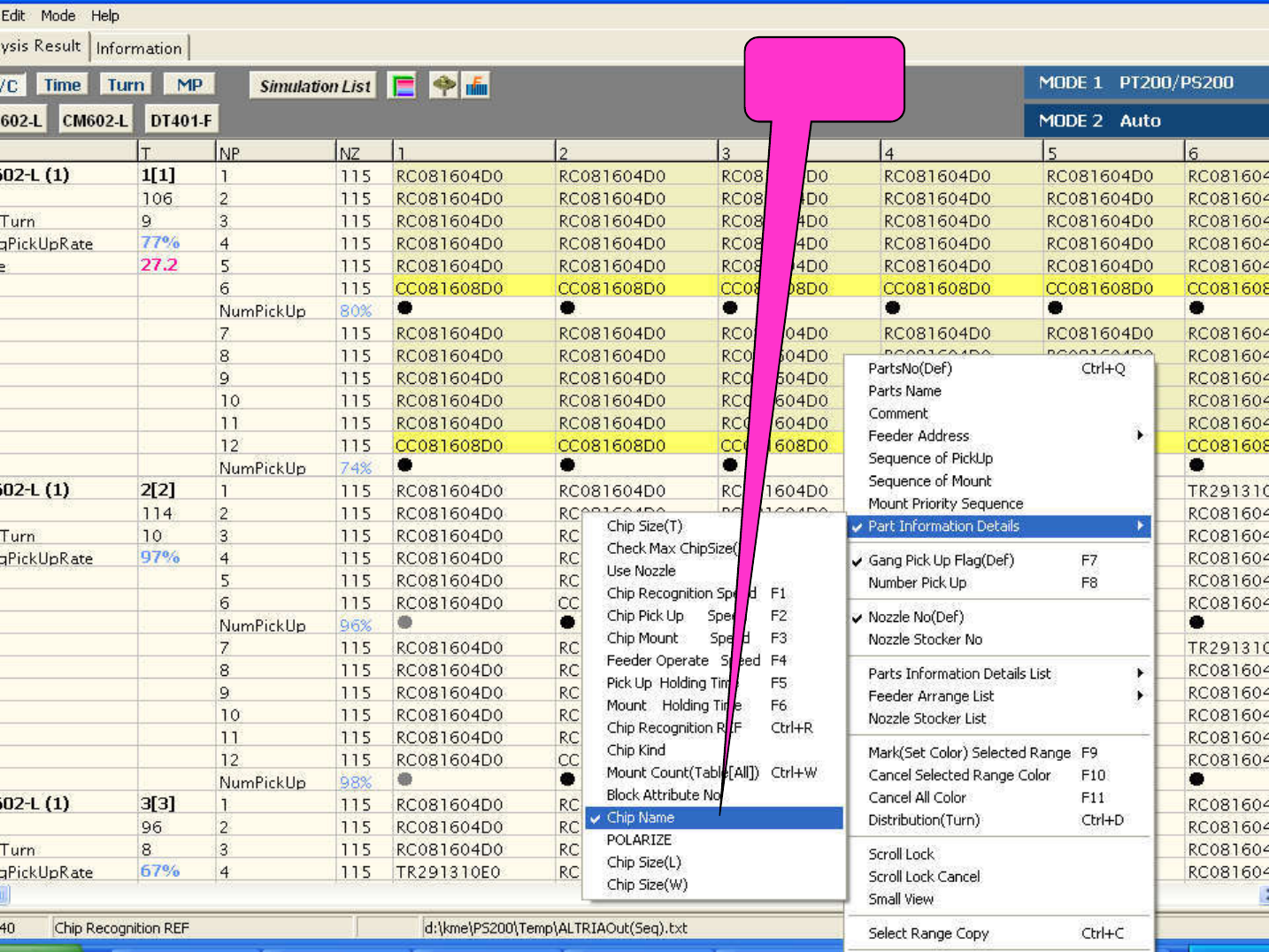
Task: Choose POLARIZE from the submenu
Action: click(x=639, y=840)
